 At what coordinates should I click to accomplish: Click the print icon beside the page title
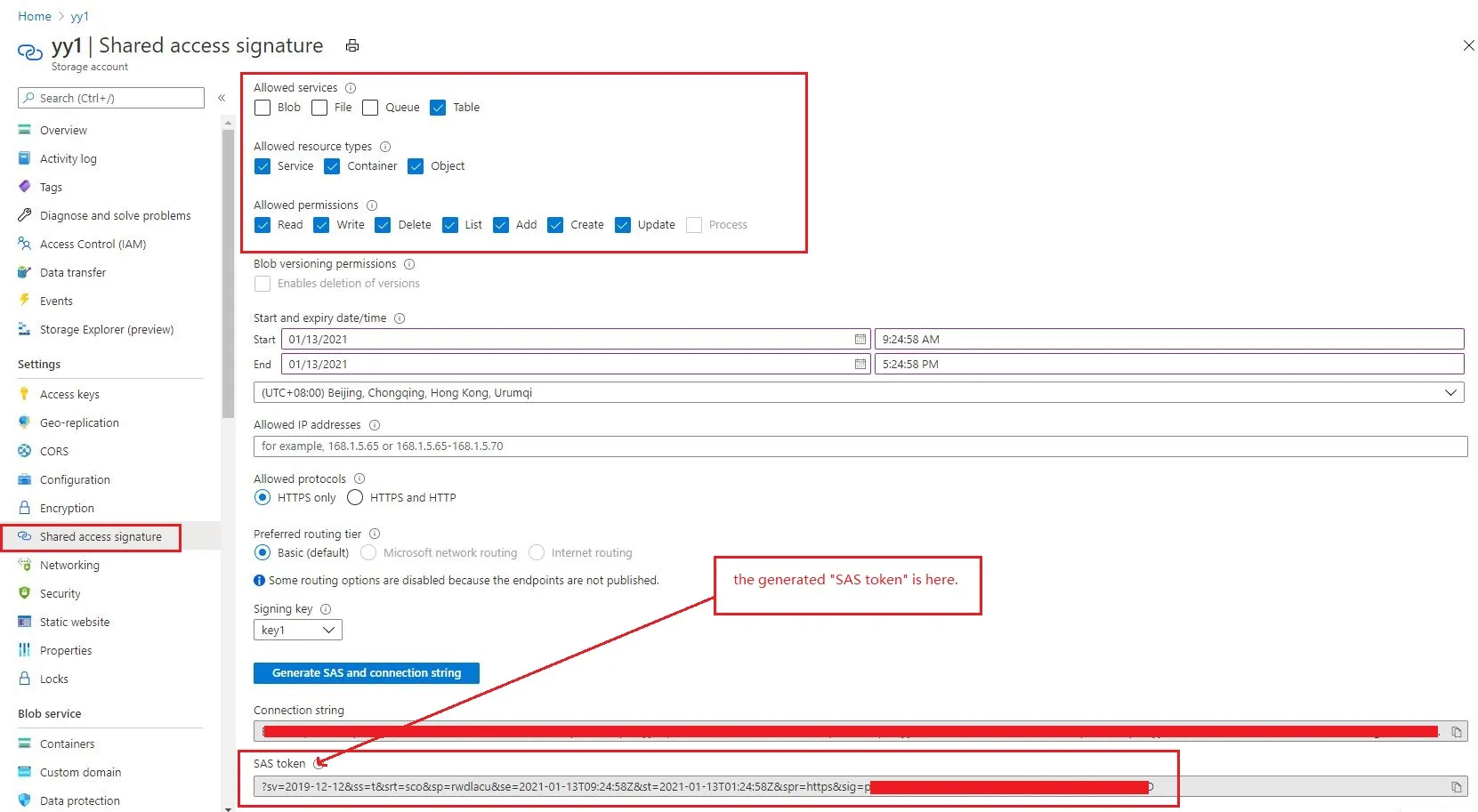click(352, 45)
